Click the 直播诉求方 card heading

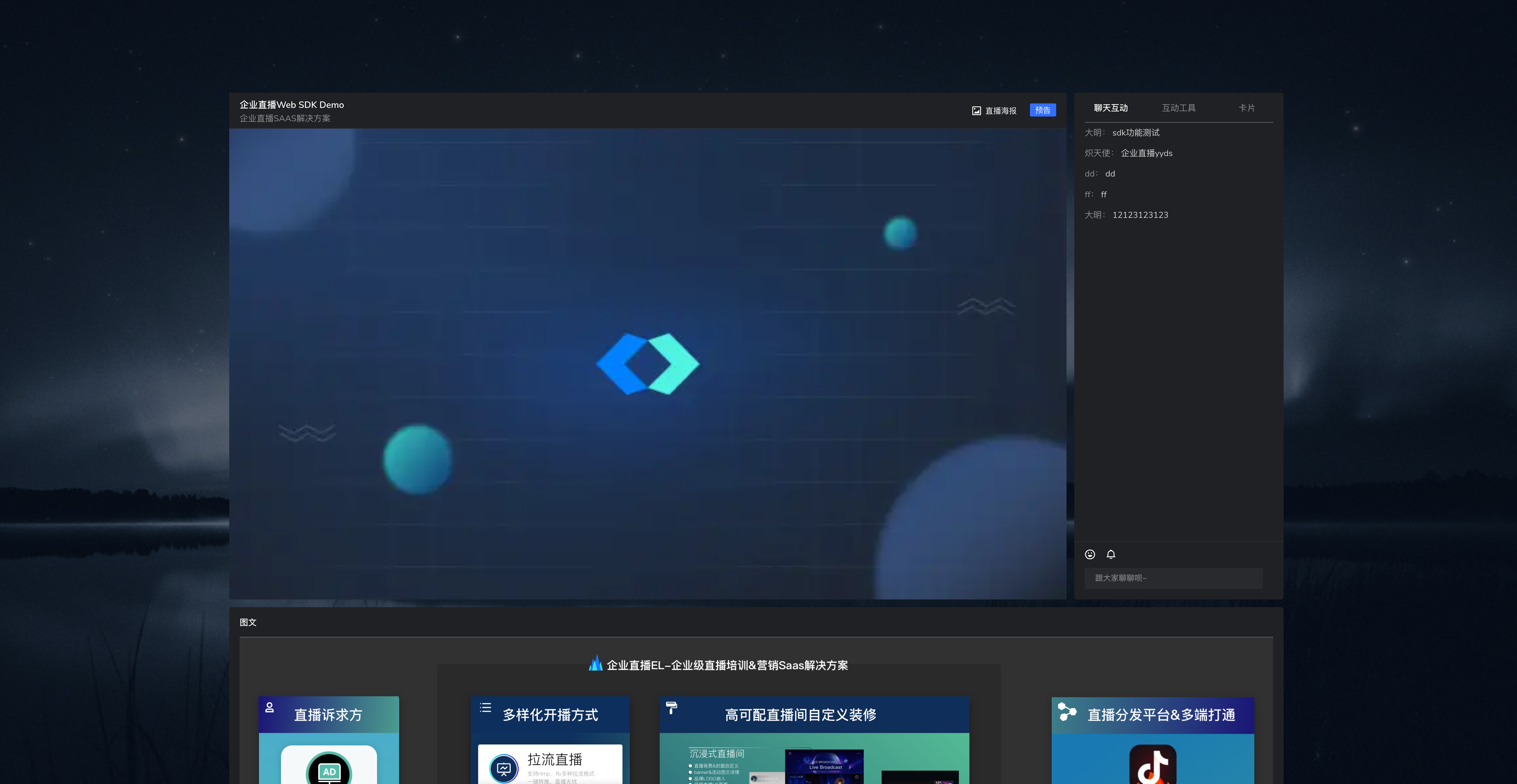point(328,714)
